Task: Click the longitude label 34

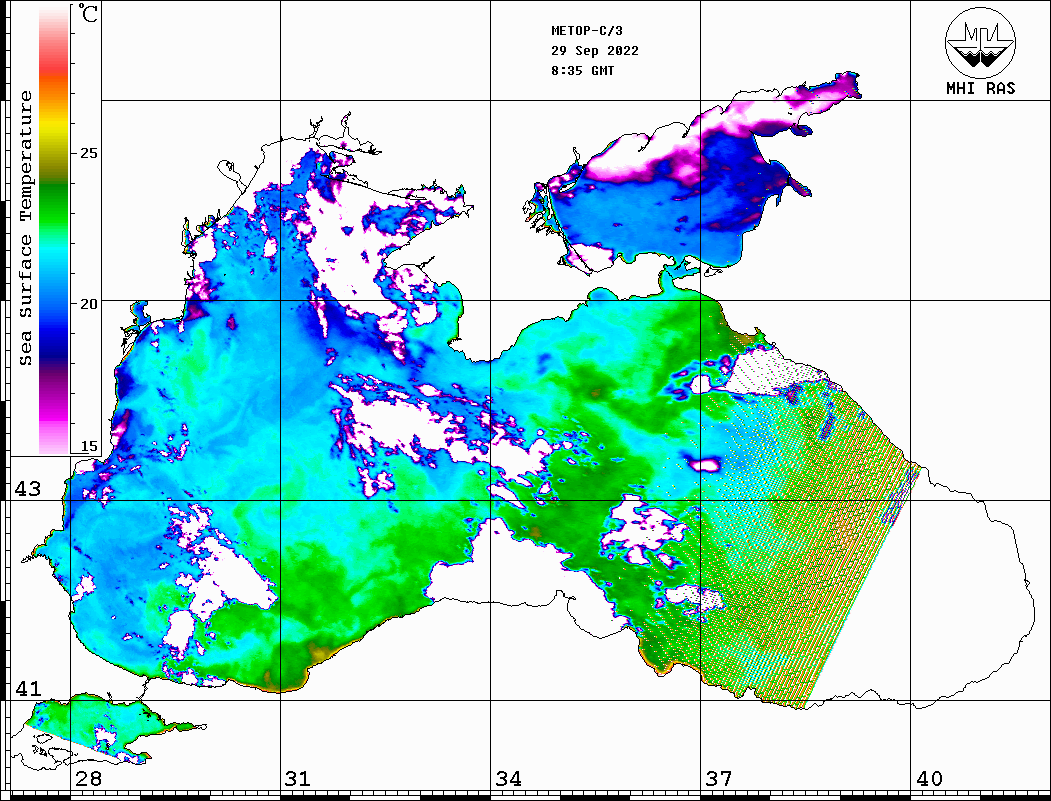Action: (x=509, y=778)
